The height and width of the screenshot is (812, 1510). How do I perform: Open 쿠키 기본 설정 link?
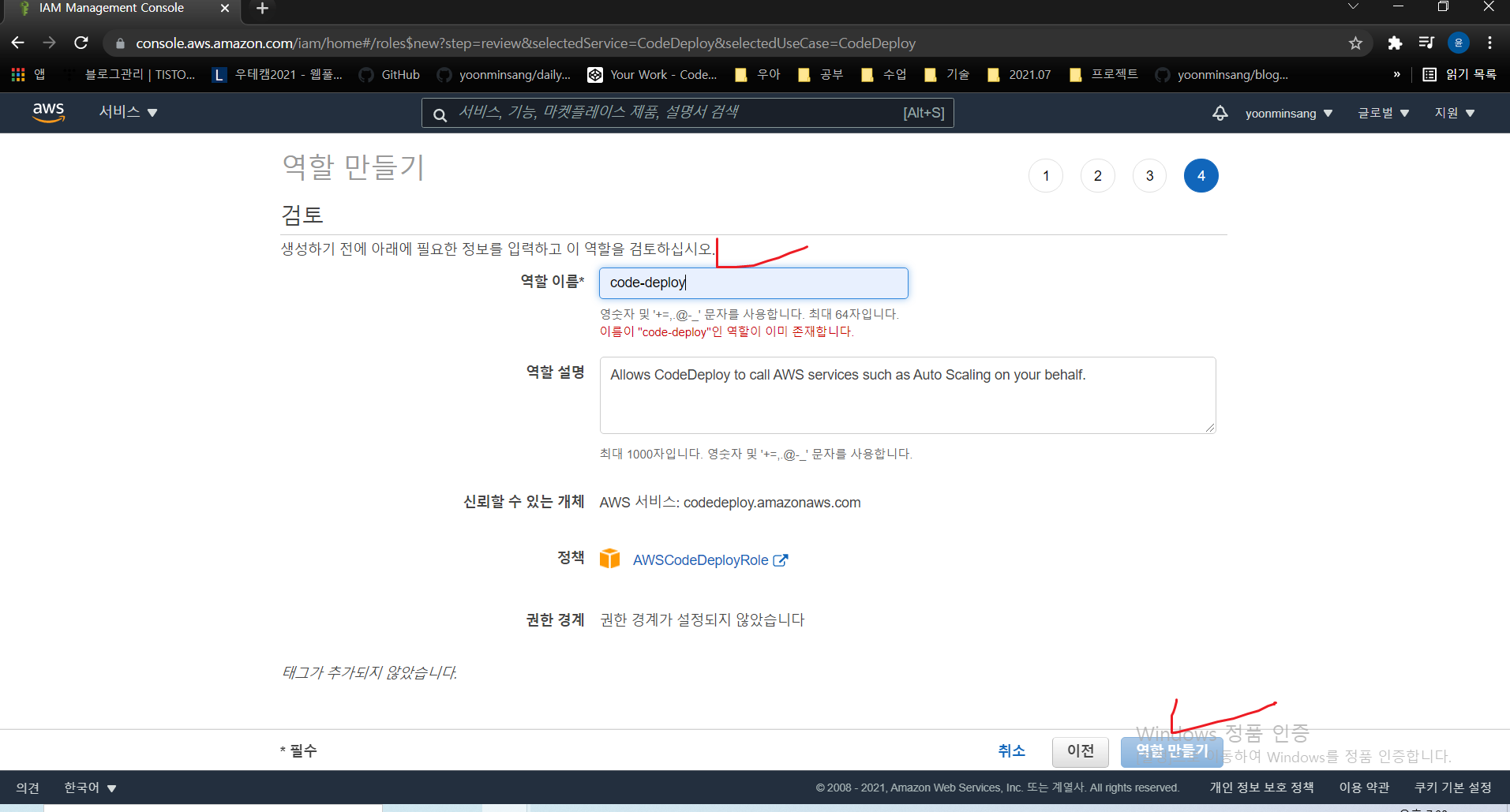tap(1452, 788)
